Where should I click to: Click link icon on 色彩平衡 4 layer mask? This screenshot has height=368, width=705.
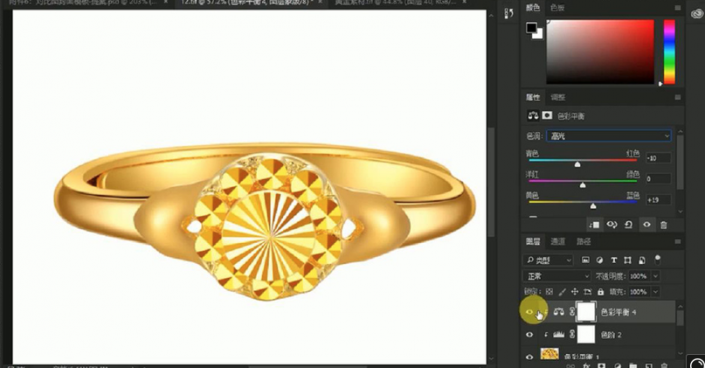[x=572, y=311]
